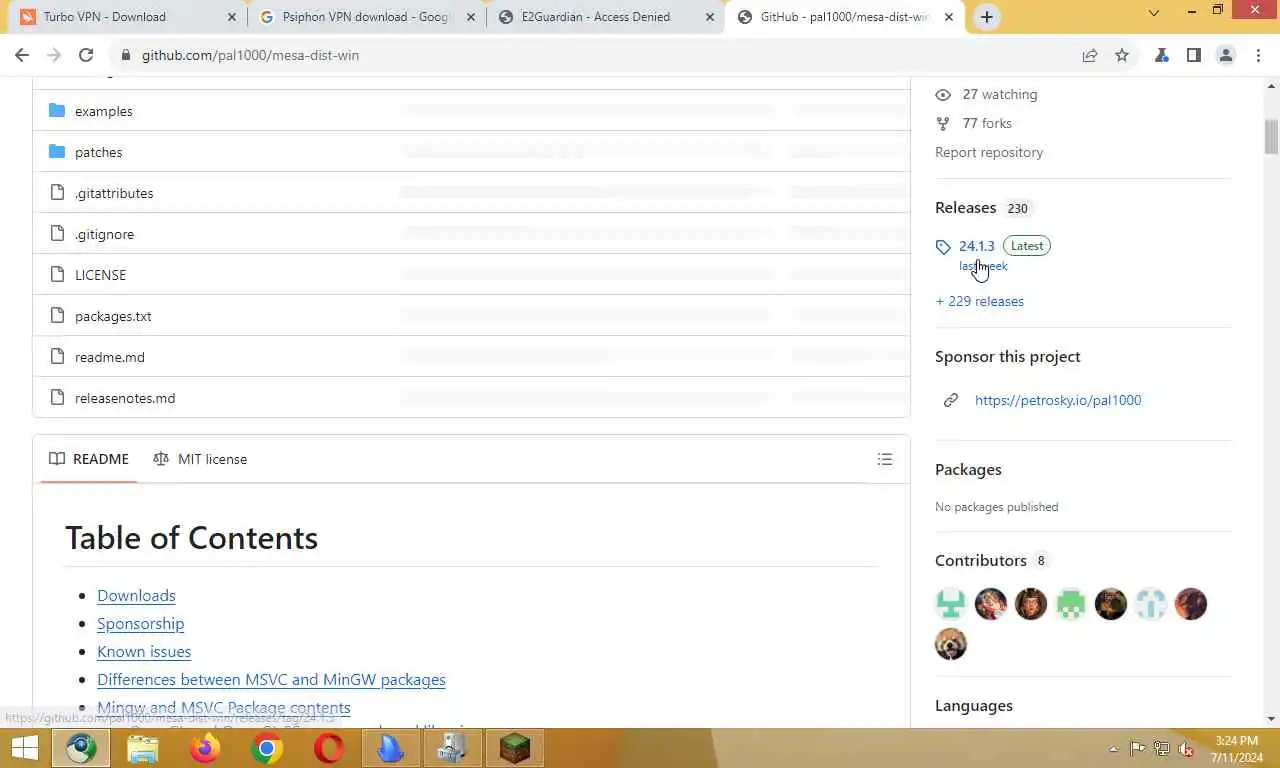The width and height of the screenshot is (1280, 768).
Task: Open a new browser tab
Action: tap(986, 17)
